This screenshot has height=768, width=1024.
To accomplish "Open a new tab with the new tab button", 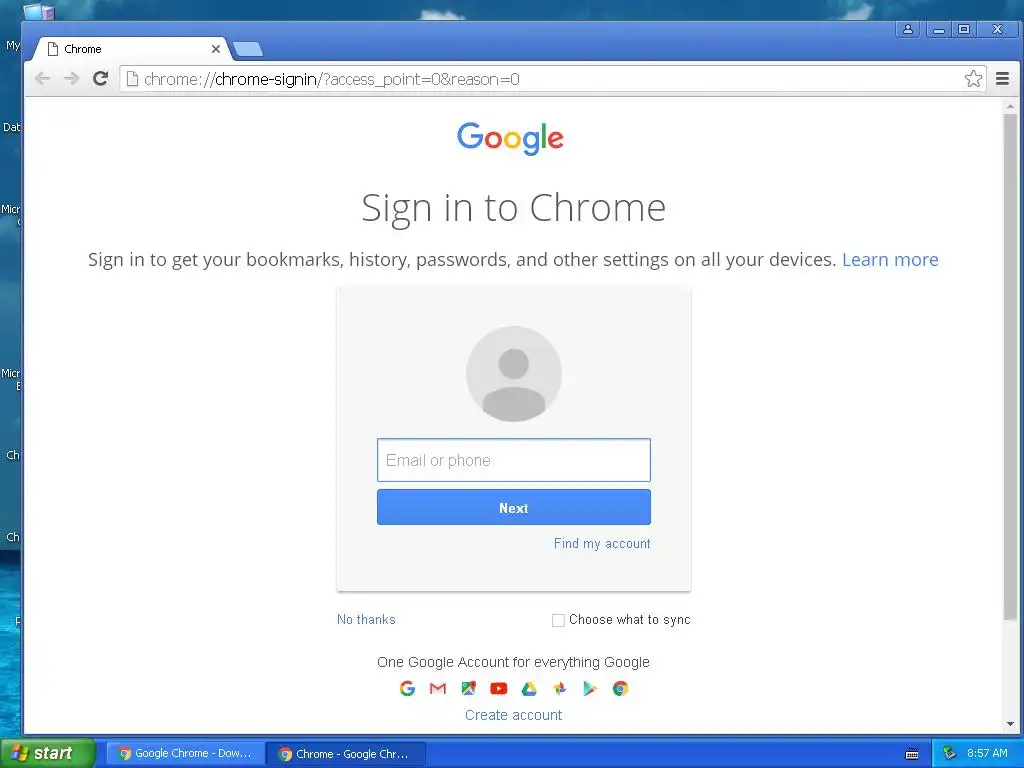I will click(x=248, y=49).
